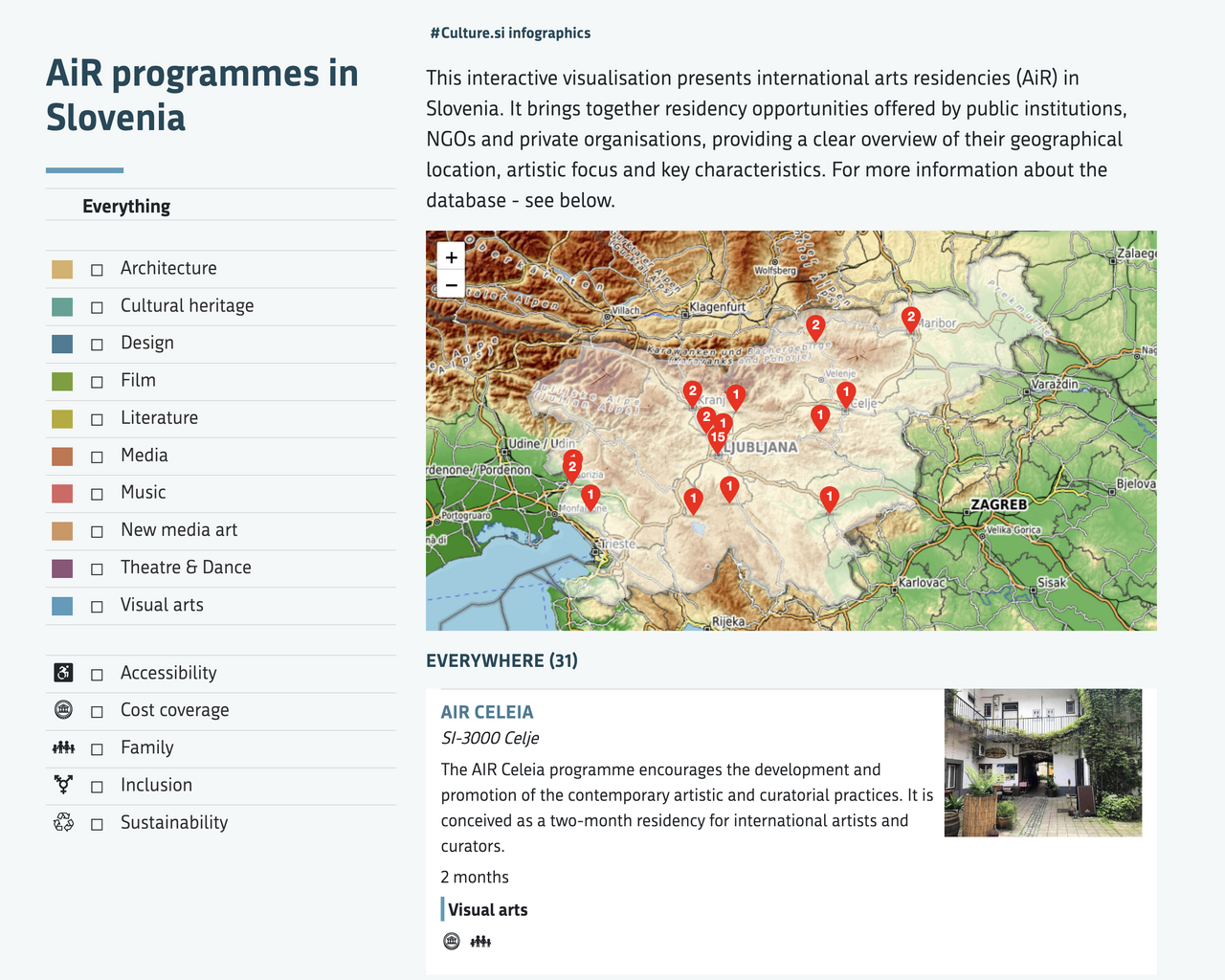The image size is (1225, 980).
Task: Open the AIR Celeia courtyard photo thumbnail
Action: click(1043, 763)
